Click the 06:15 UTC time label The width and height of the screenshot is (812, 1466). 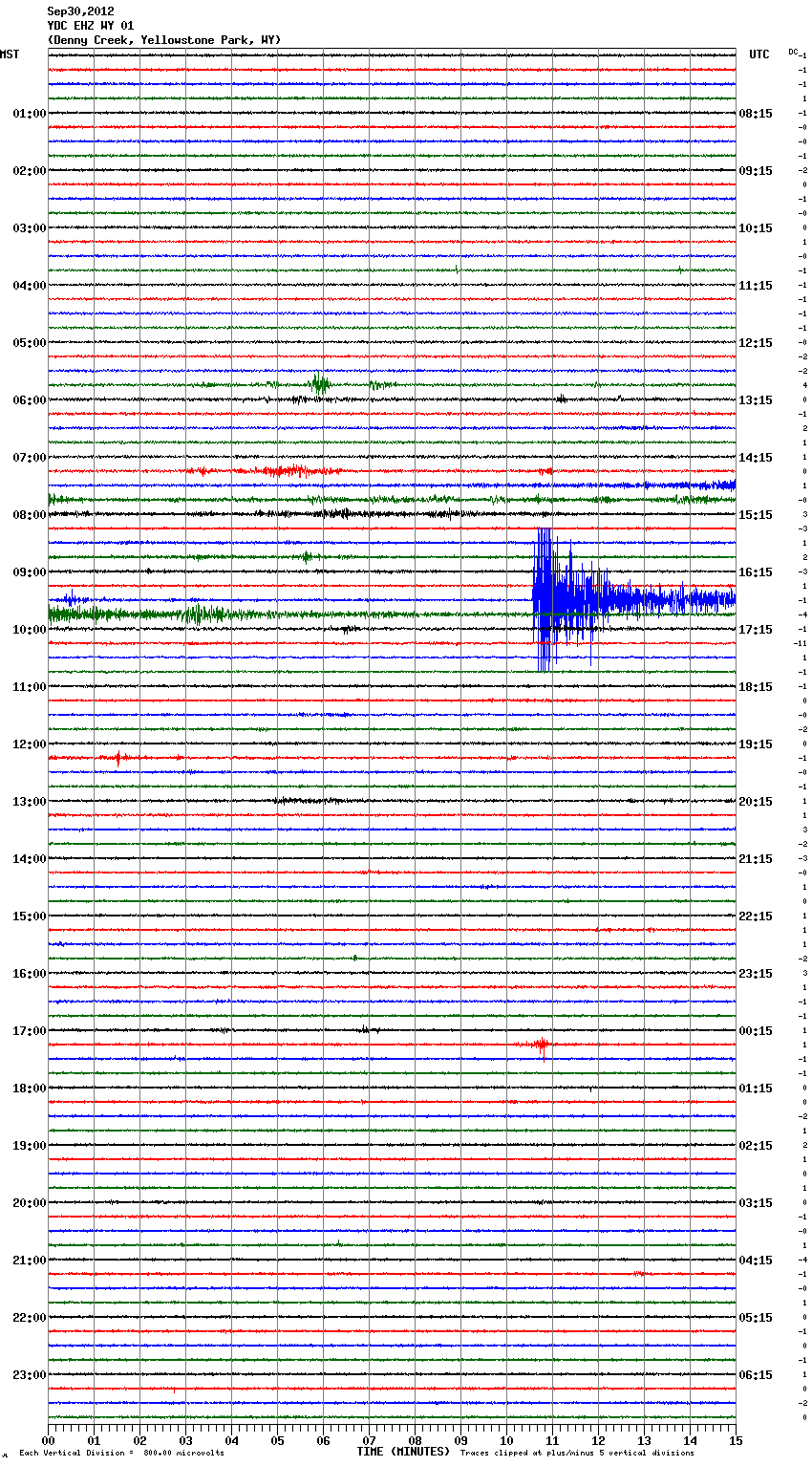(756, 1375)
